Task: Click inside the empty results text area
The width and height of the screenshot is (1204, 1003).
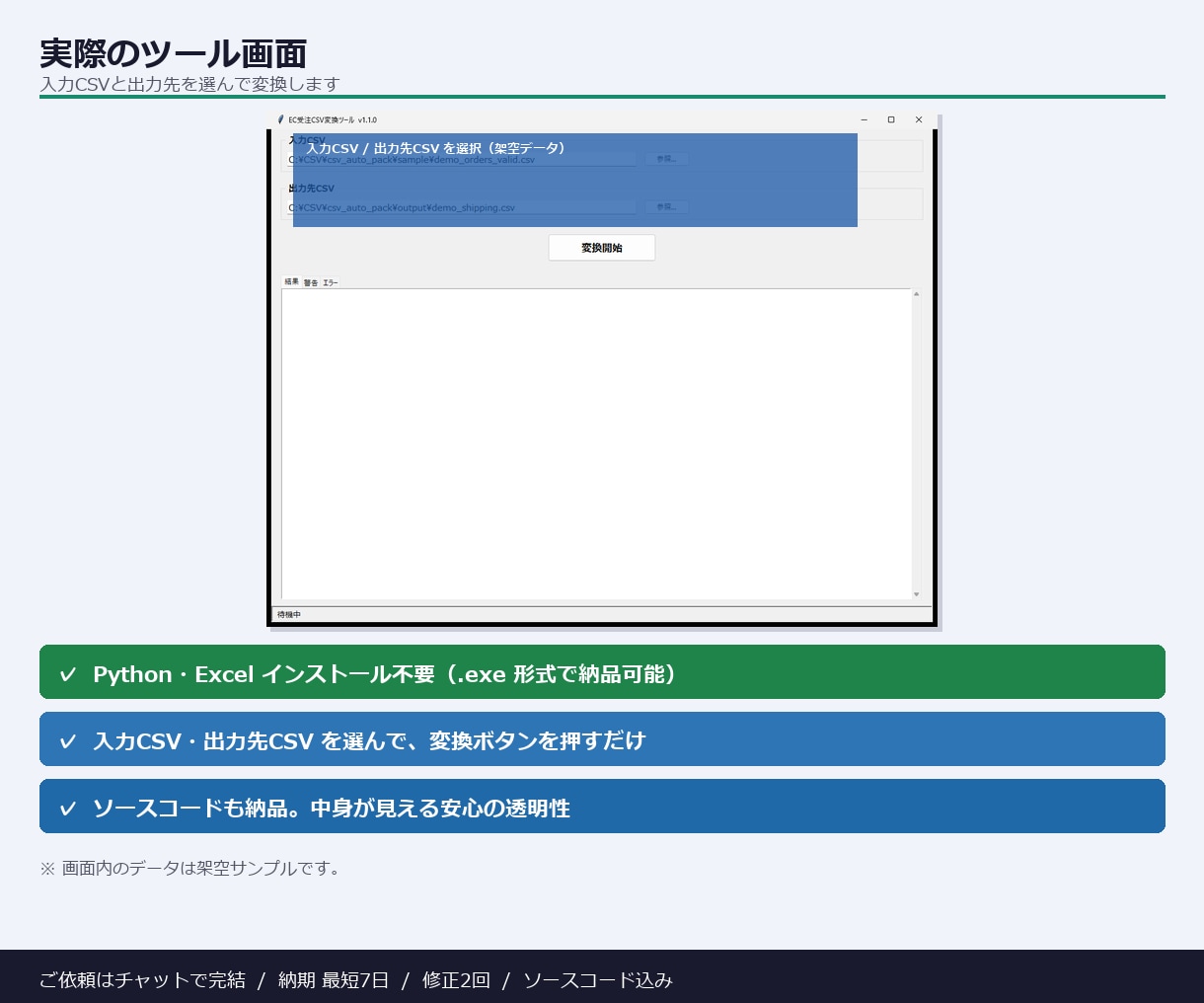Action: 596,444
